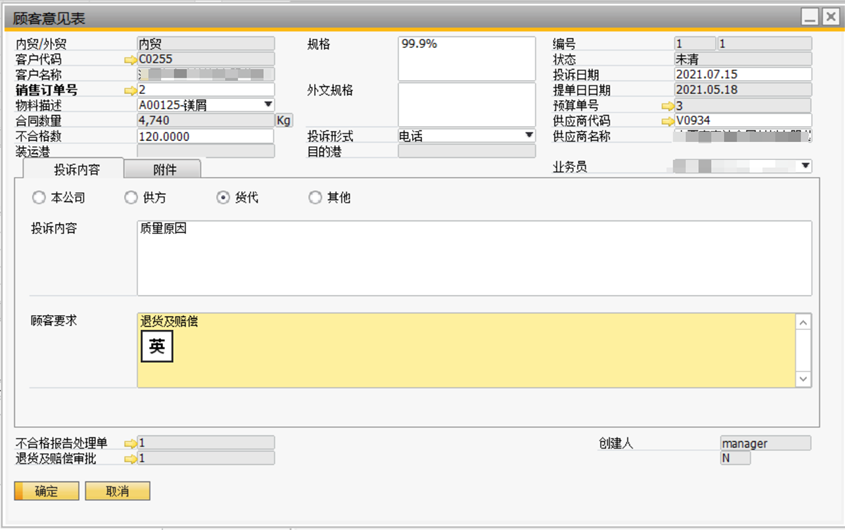Switch to the 附件 tab

click(163, 169)
